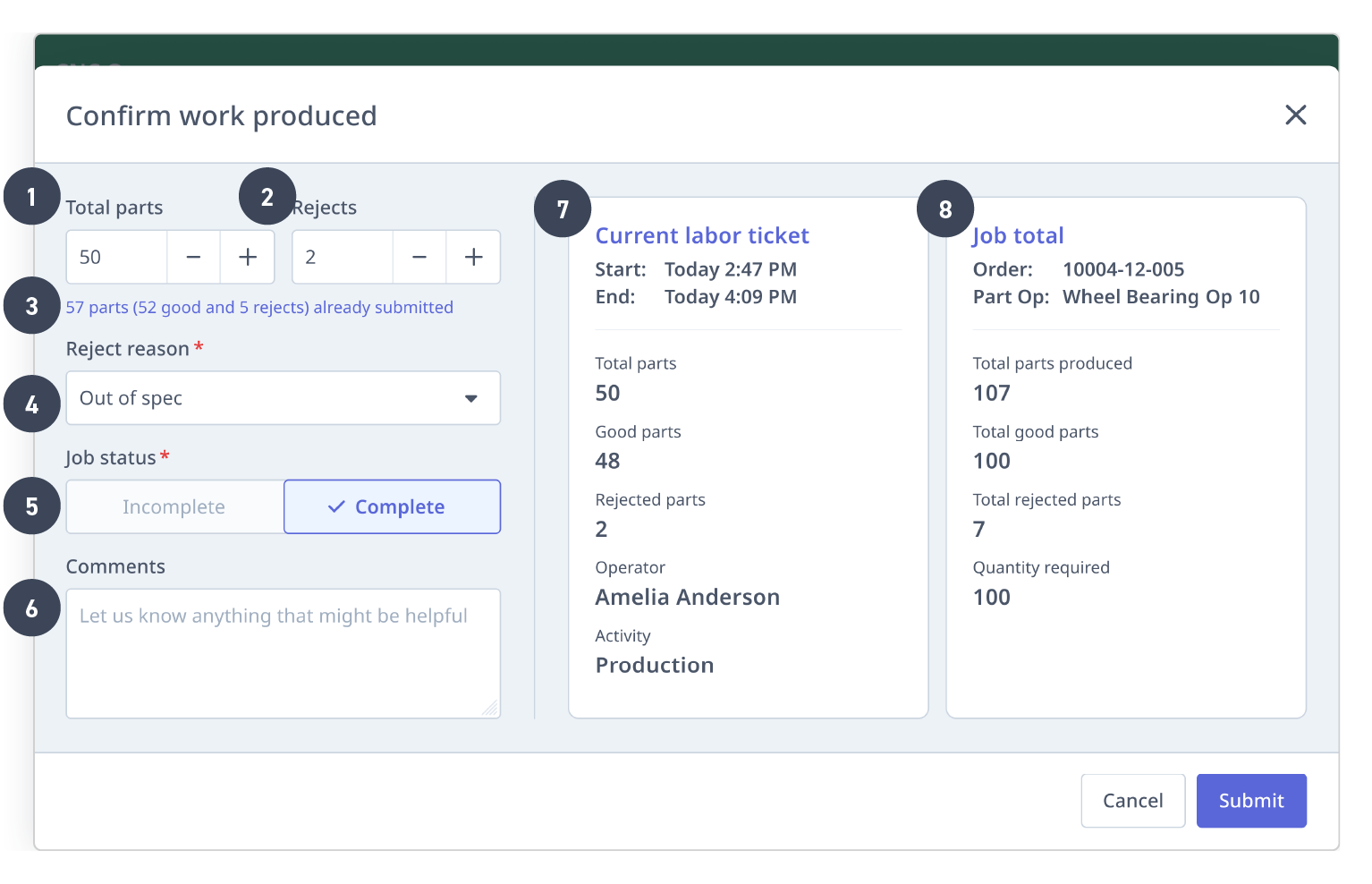
Task: Click annotation badge number 2
Action: tap(267, 197)
